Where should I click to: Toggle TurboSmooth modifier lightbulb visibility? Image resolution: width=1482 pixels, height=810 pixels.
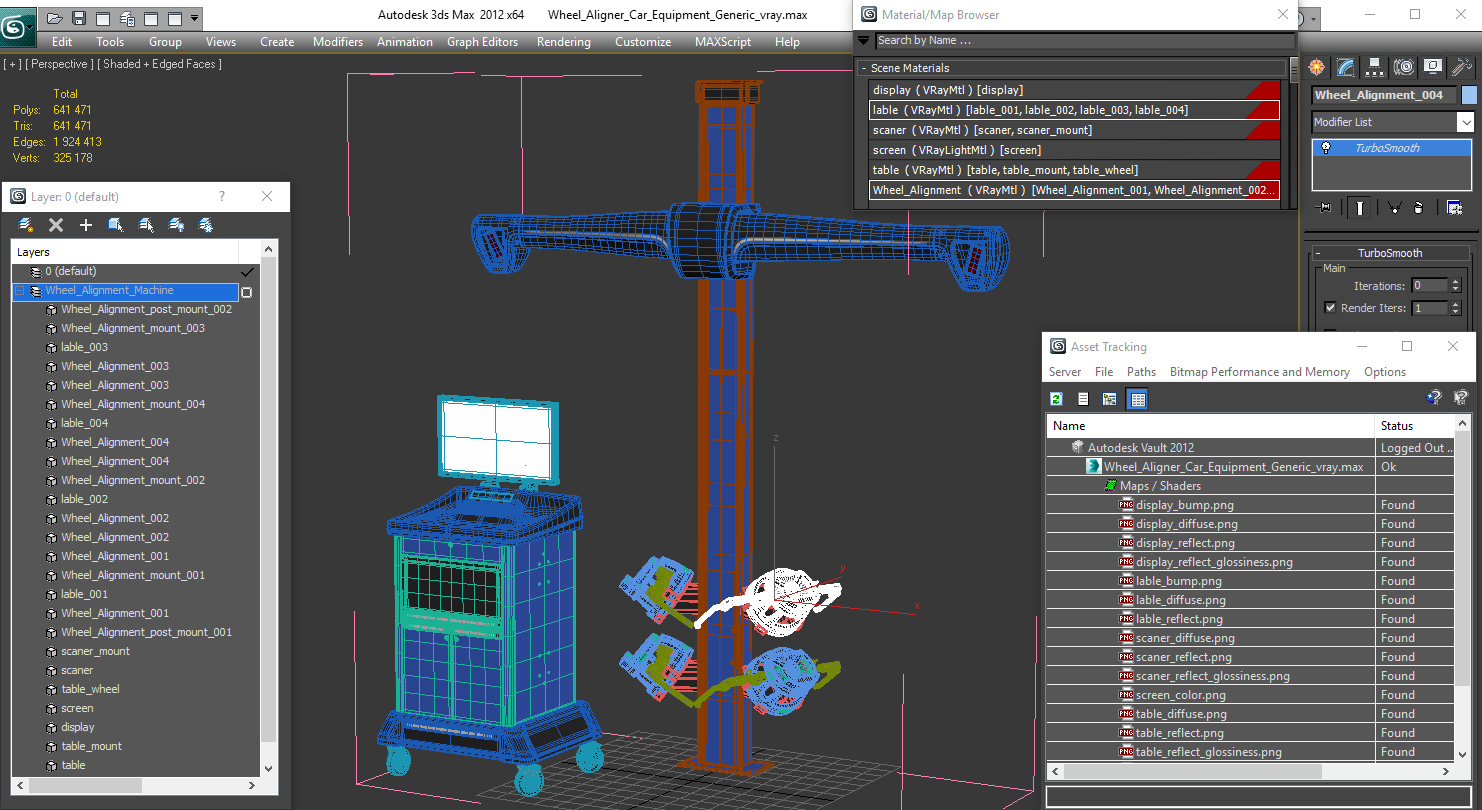1326,148
